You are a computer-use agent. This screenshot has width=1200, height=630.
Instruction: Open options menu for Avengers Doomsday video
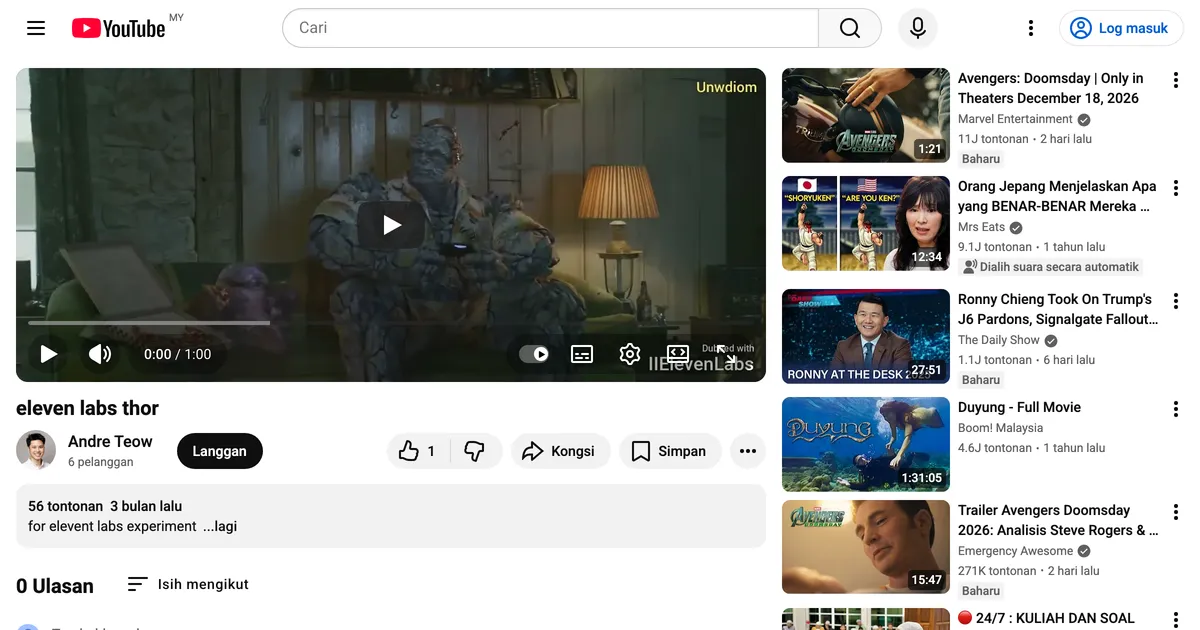[x=1176, y=80]
